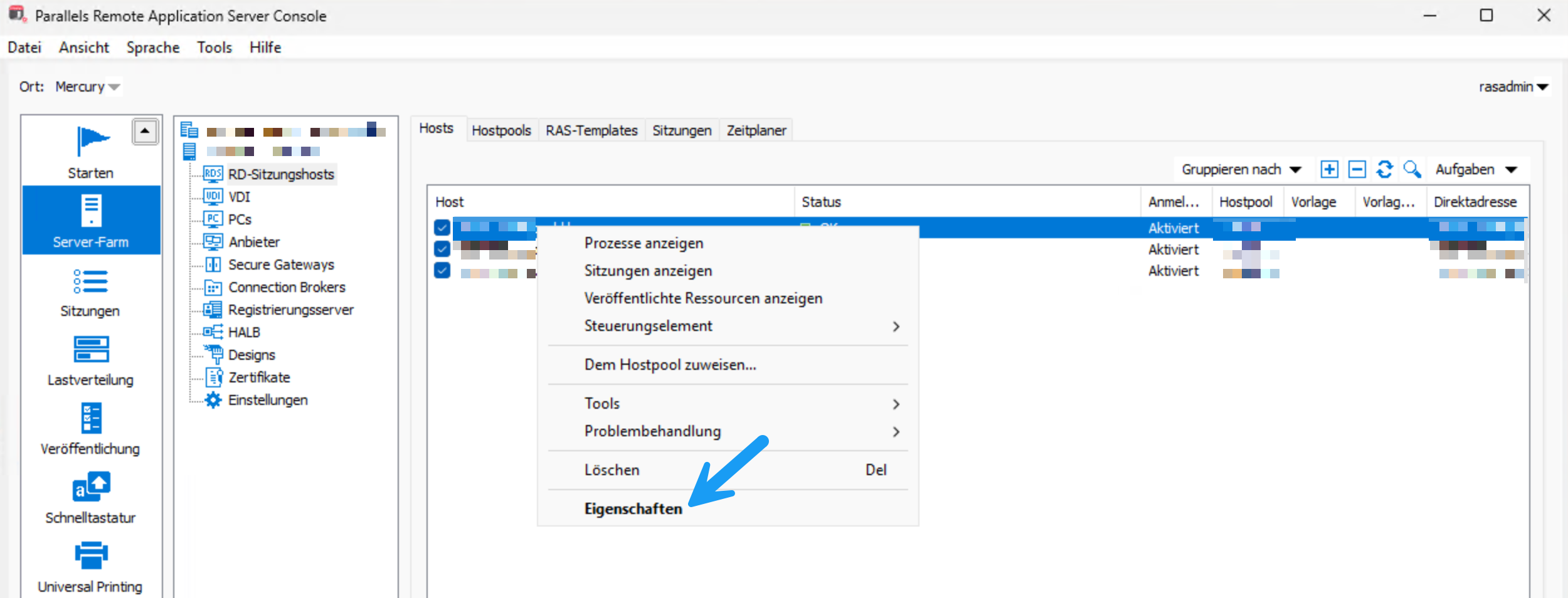This screenshot has width=1568, height=598.
Task: Toggle the third host's checkbox
Action: tap(442, 270)
